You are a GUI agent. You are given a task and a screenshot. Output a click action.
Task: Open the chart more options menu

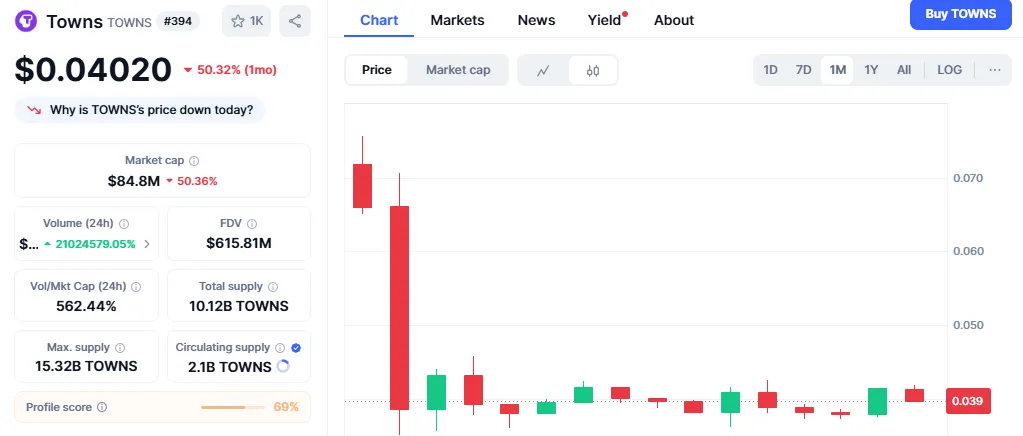pos(994,70)
